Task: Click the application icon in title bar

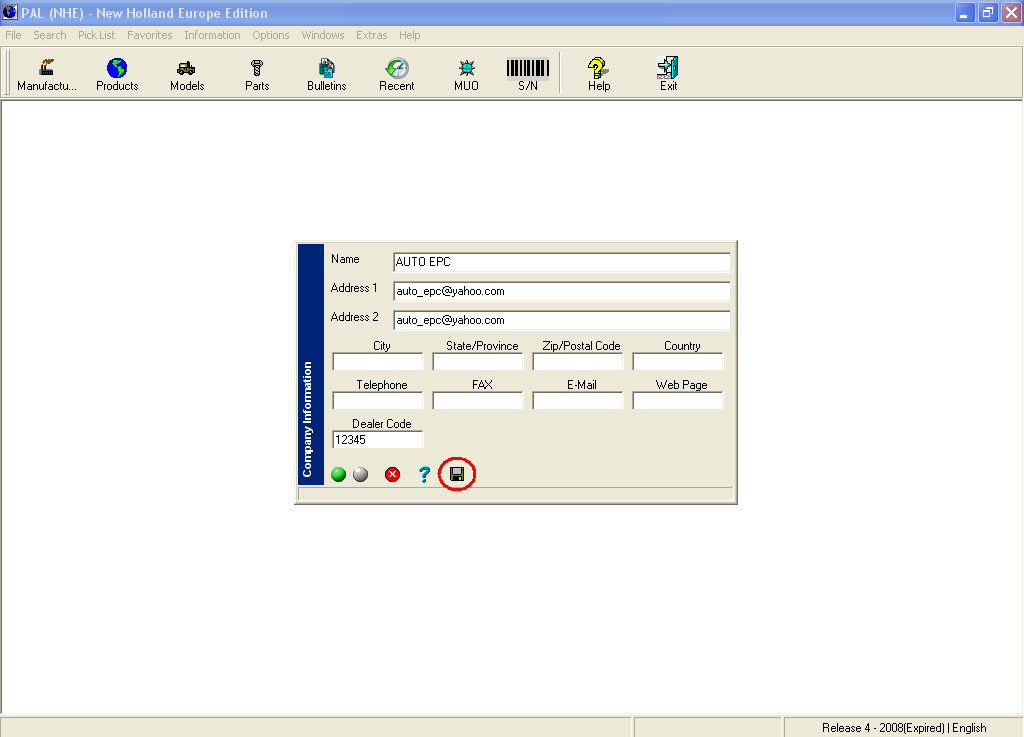Action: click(x=10, y=12)
